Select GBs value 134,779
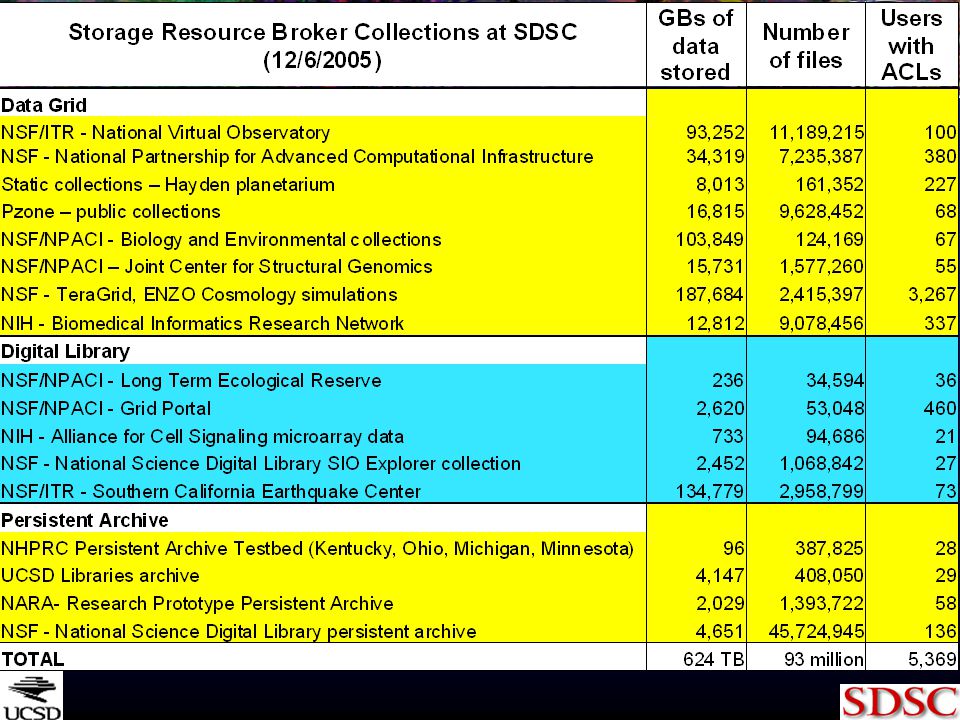 pos(710,491)
